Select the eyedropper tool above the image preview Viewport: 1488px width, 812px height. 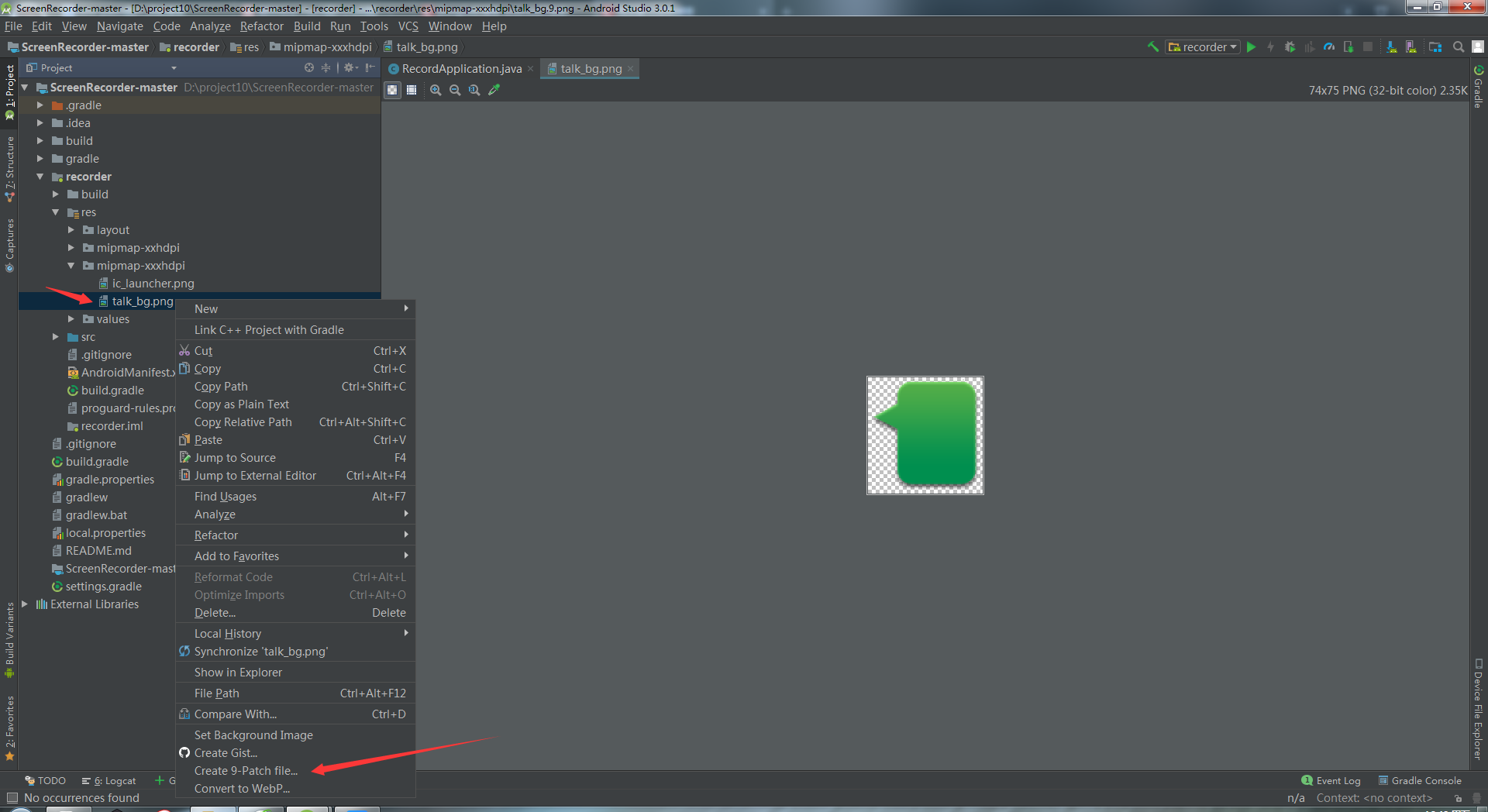[495, 90]
